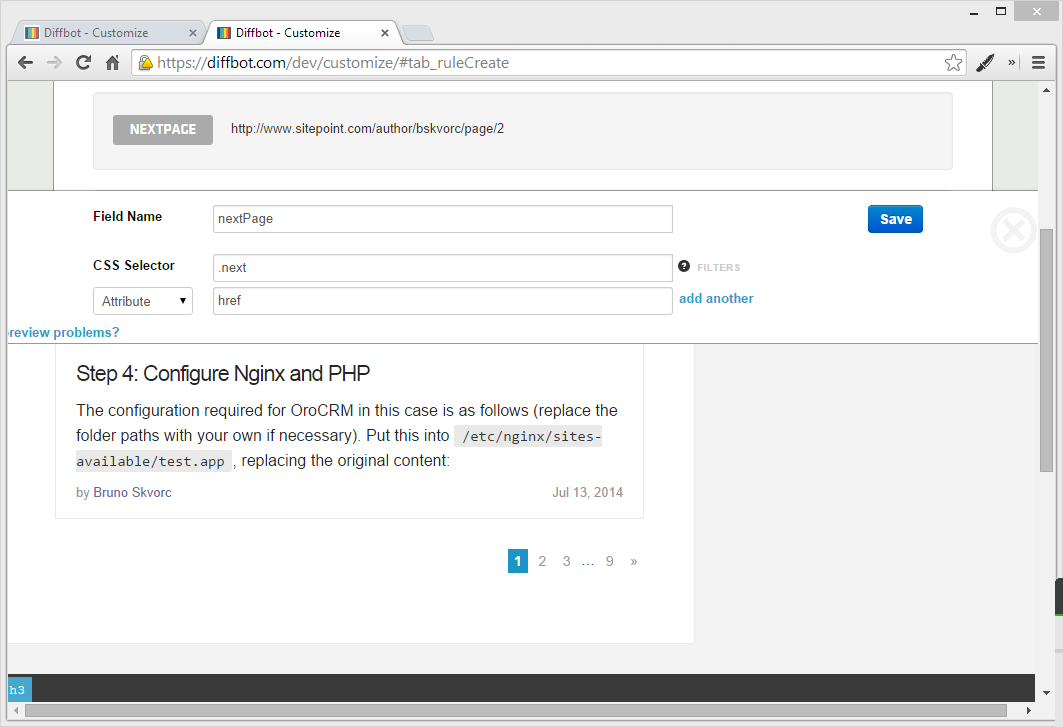1063x727 pixels.
Task: Open the FILTERS help question mark icon
Action: pos(683,266)
